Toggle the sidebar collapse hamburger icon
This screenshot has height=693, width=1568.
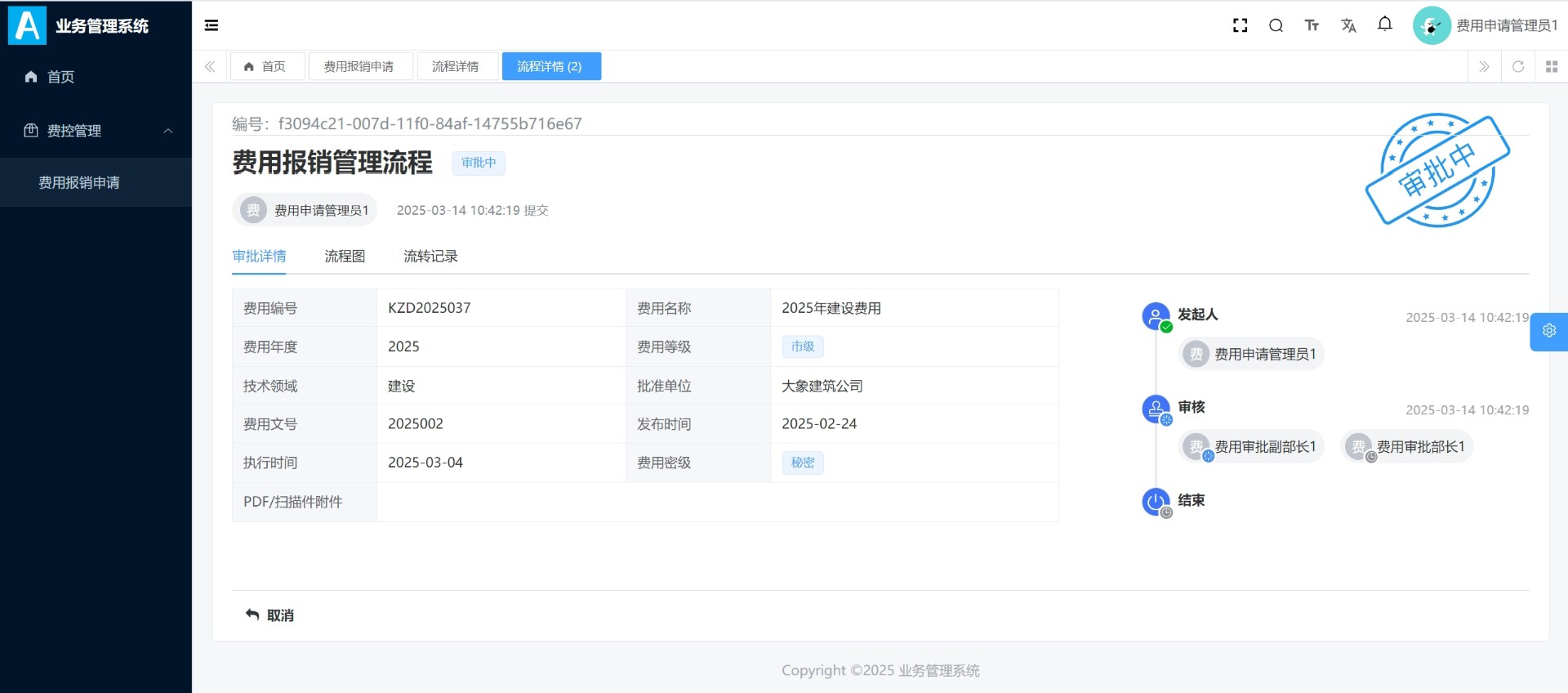point(212,25)
